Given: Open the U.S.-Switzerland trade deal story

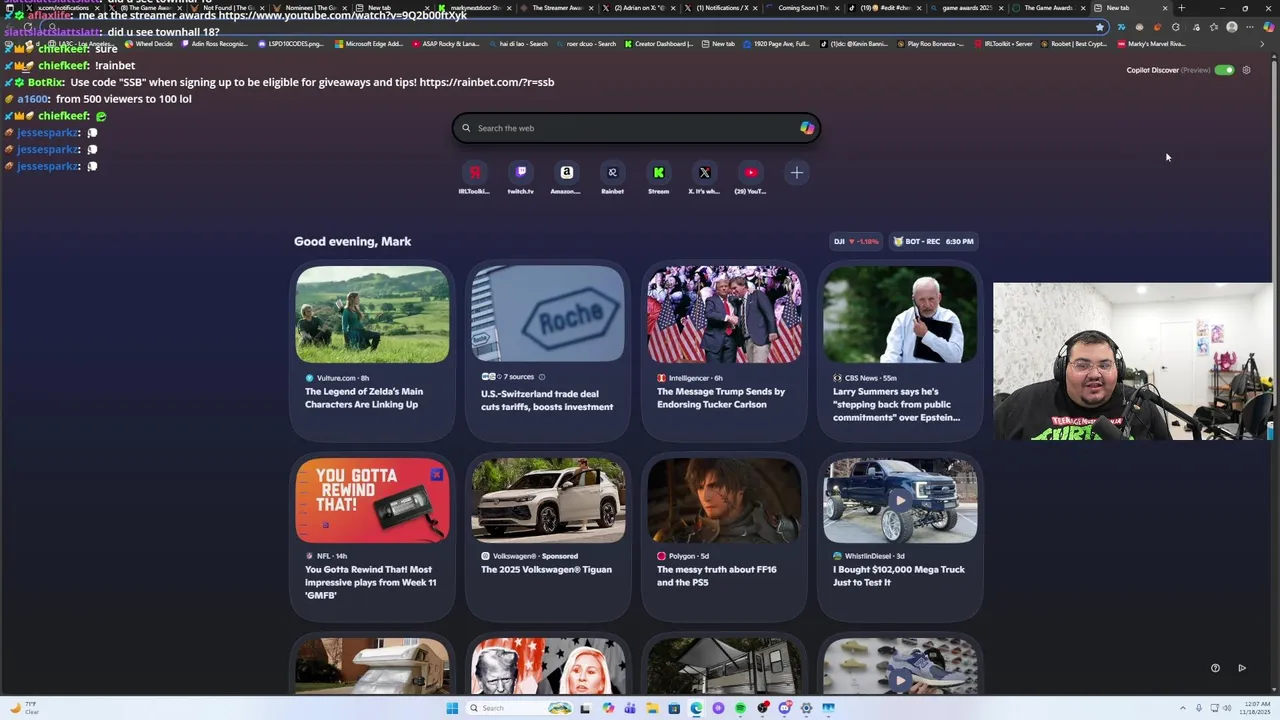Looking at the screenshot, I should pyautogui.click(x=548, y=350).
